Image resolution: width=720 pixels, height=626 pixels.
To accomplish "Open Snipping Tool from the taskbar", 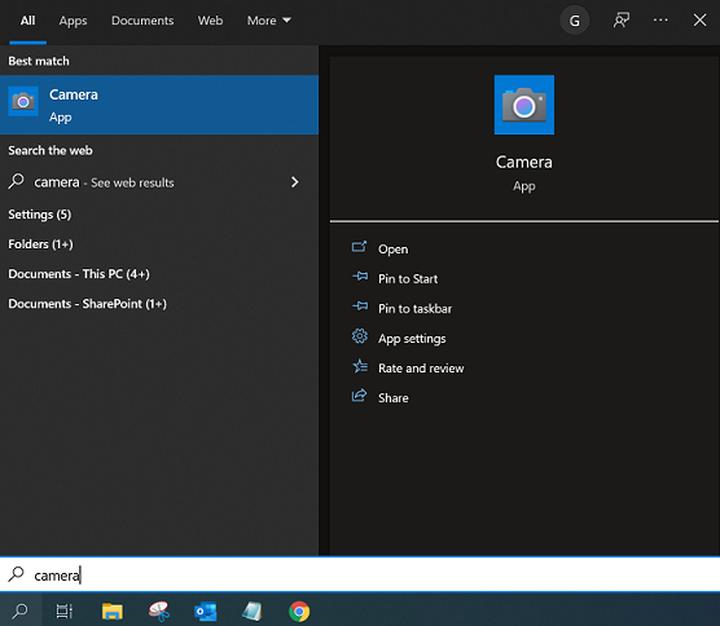I will pyautogui.click(x=158, y=611).
